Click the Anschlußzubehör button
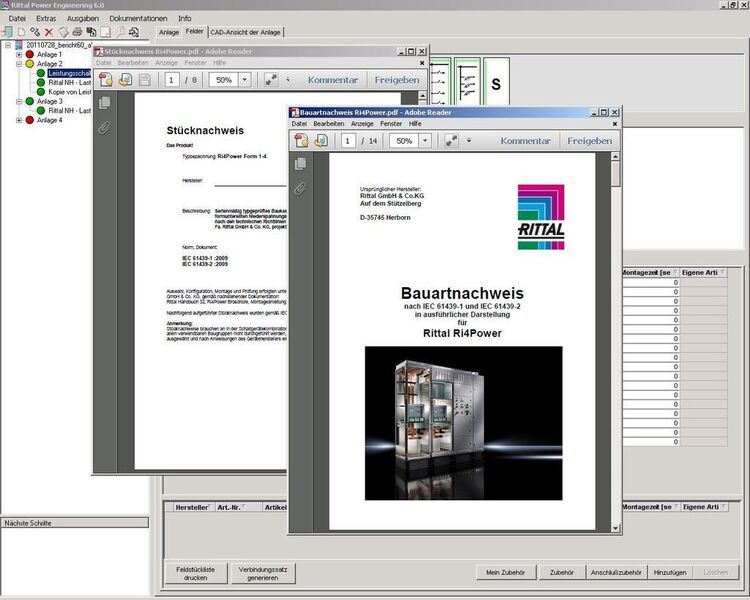 (616, 572)
